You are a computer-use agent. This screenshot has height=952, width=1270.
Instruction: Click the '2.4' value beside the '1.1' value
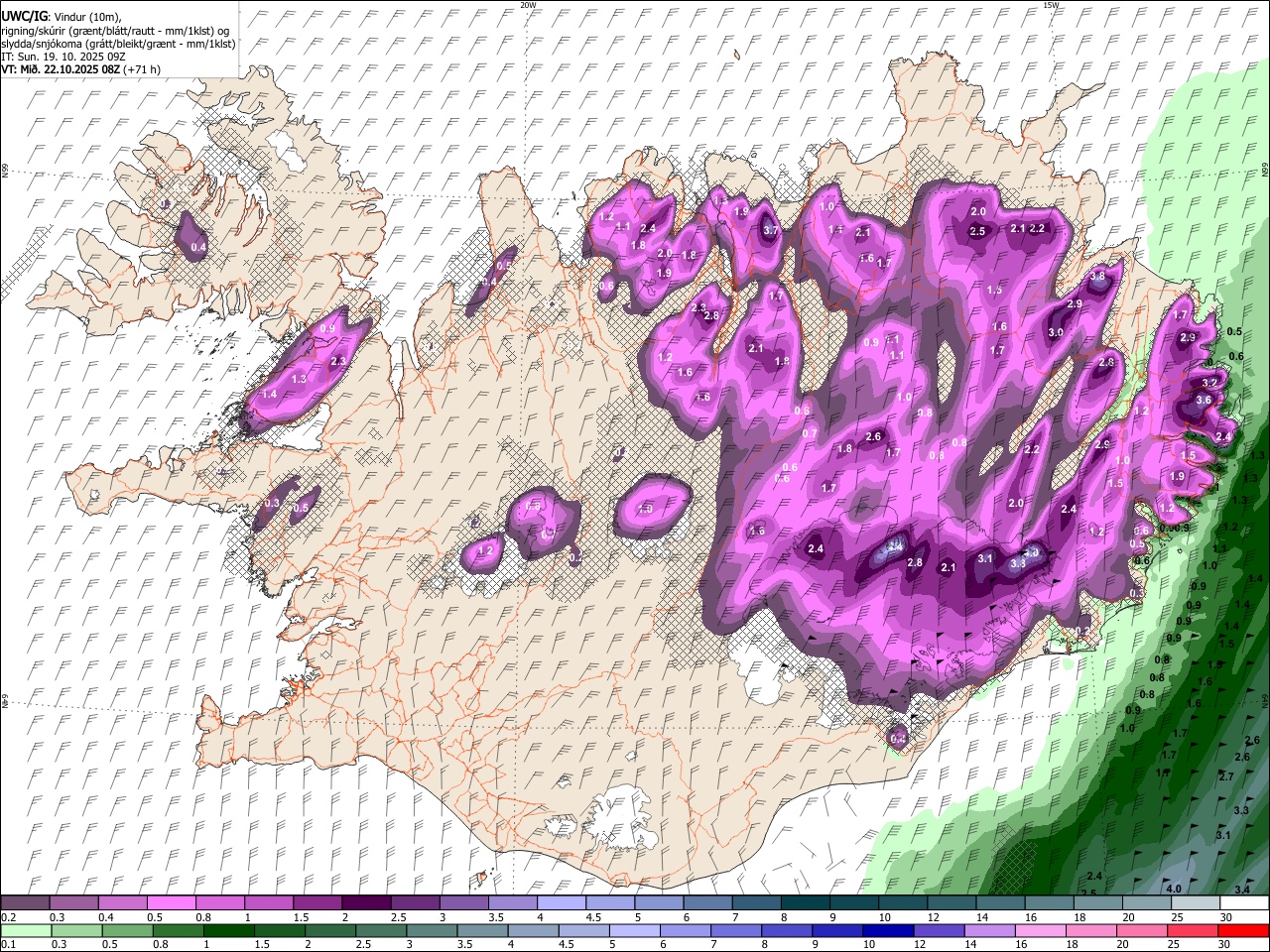pos(648,229)
